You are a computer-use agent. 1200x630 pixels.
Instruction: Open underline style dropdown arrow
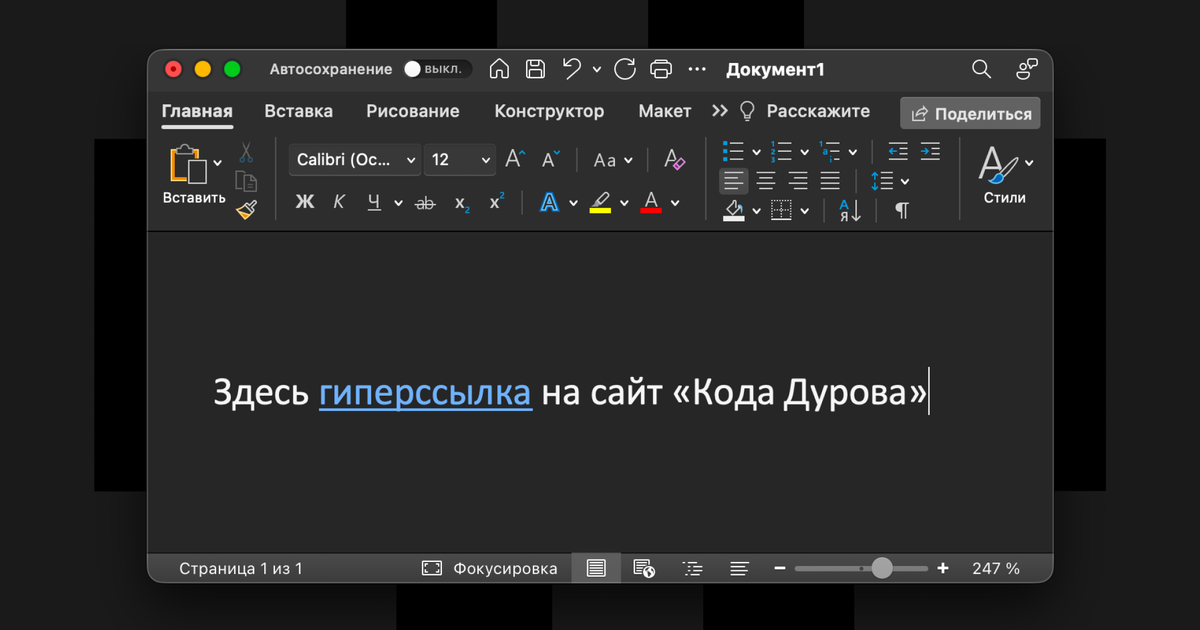coord(398,203)
